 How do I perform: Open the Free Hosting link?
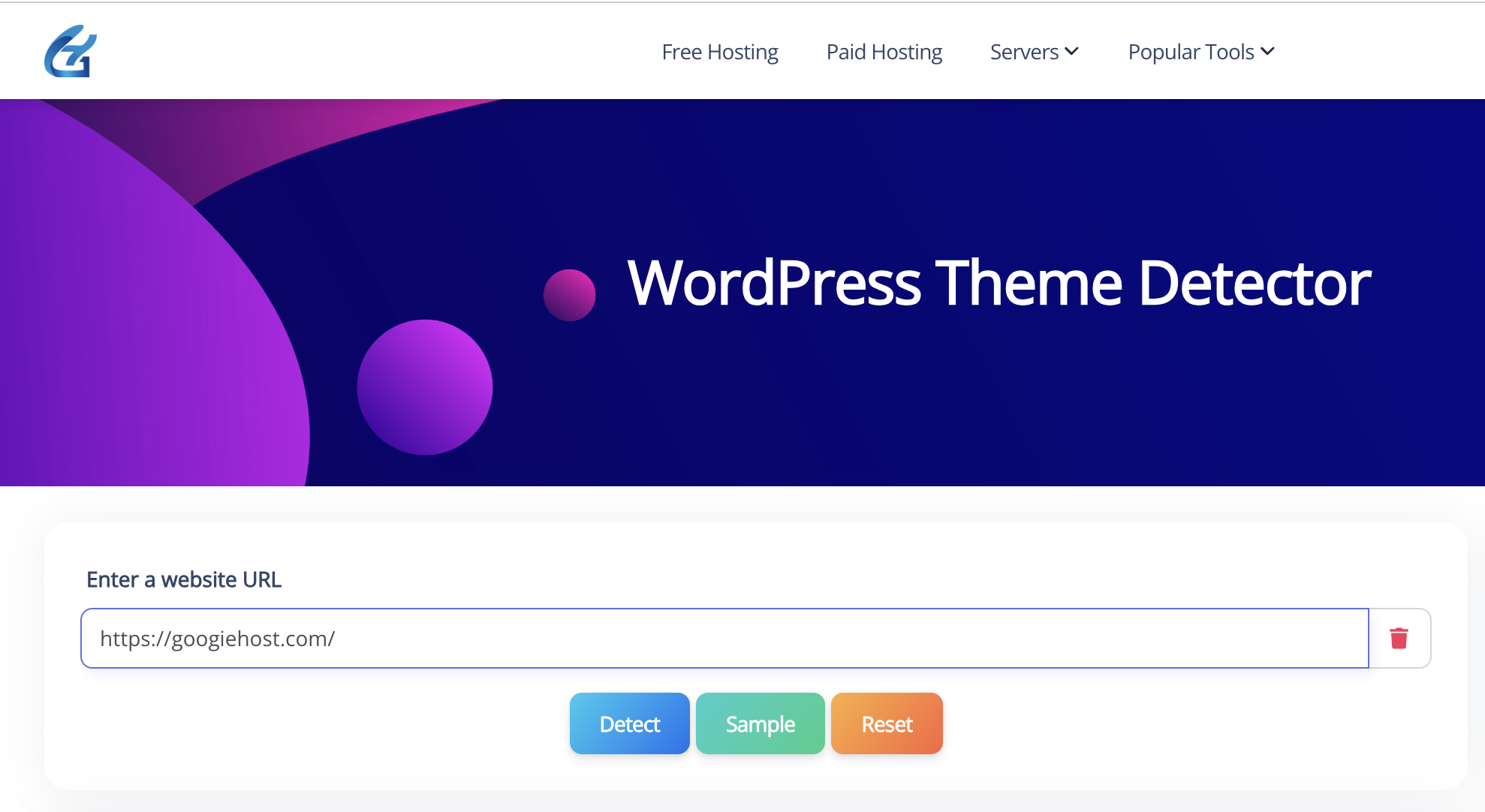pyautogui.click(x=719, y=52)
